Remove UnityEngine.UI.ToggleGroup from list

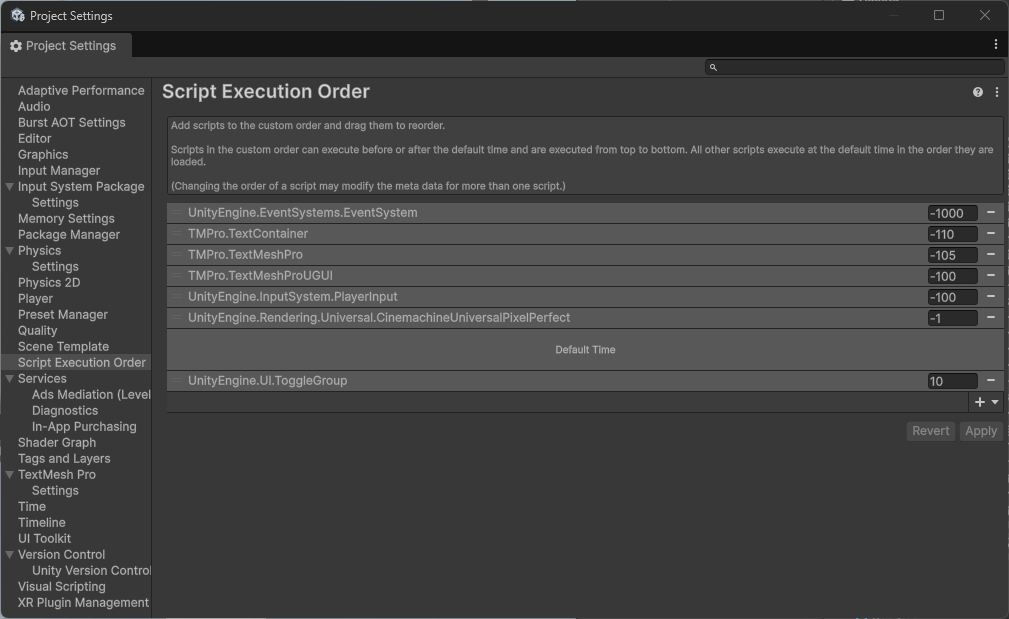coord(991,381)
